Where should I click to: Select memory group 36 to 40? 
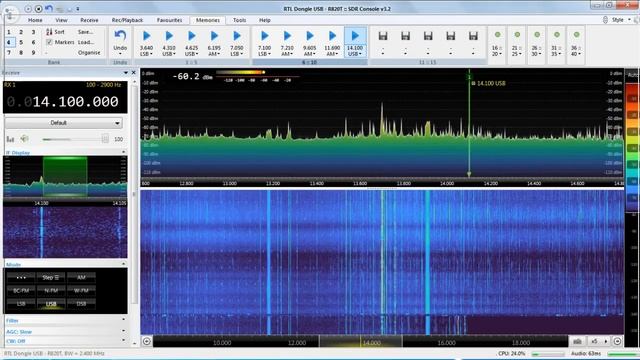[576, 45]
